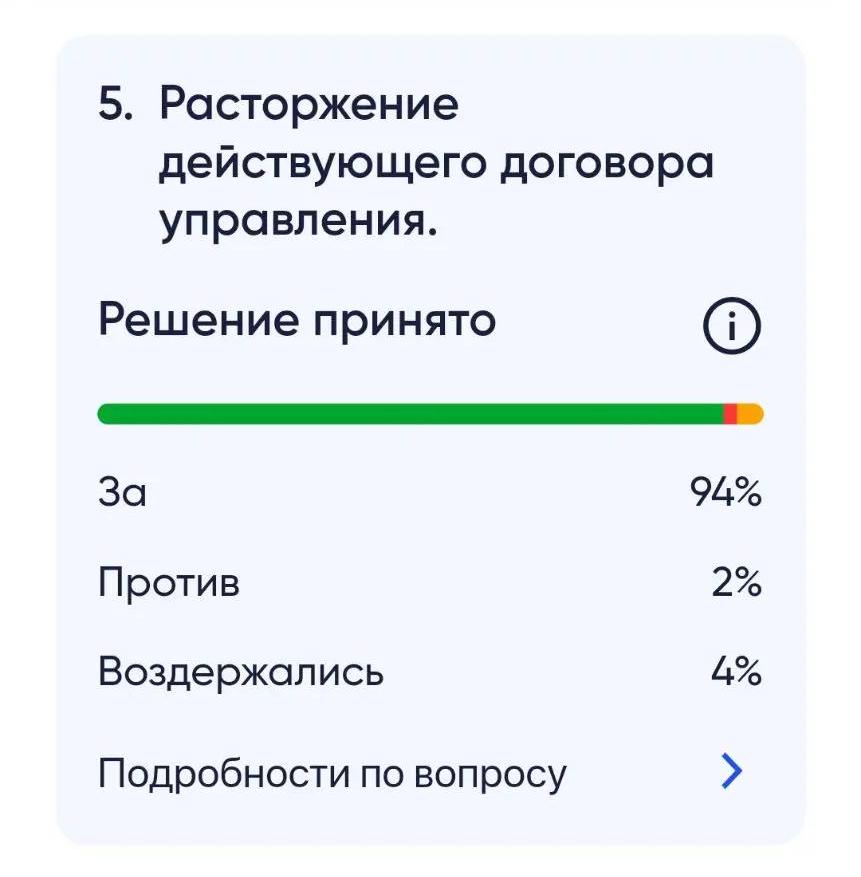The image size is (861, 877).
Task: Open details via the blue chevron arrow
Action: click(x=732, y=771)
